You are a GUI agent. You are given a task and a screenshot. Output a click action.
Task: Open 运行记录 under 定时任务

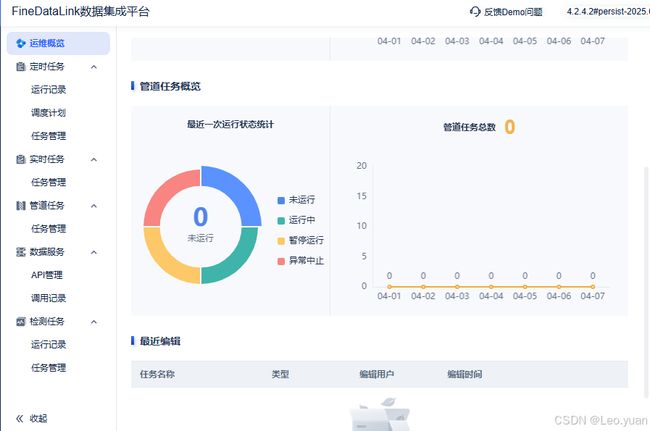pos(49,90)
